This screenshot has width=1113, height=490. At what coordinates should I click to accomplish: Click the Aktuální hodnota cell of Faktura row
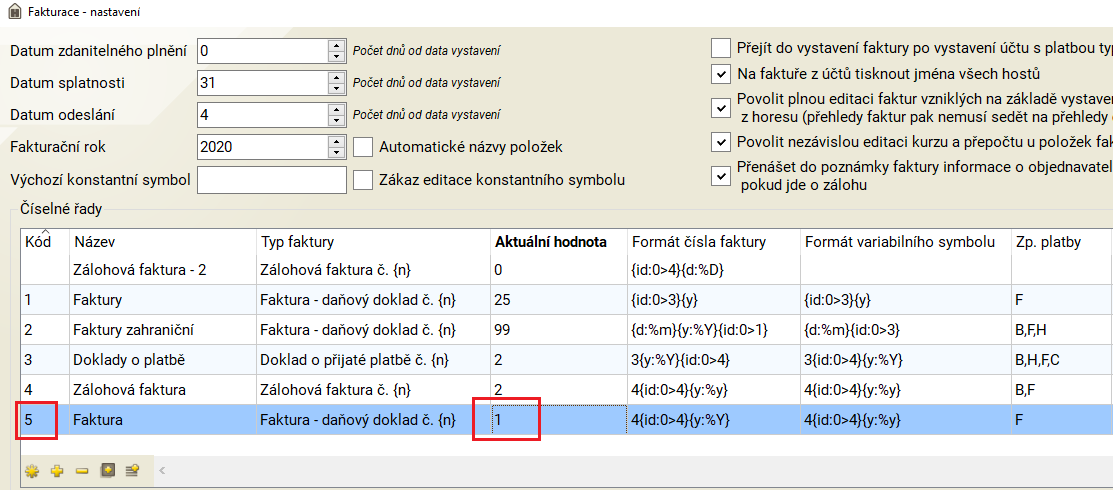(x=516, y=421)
